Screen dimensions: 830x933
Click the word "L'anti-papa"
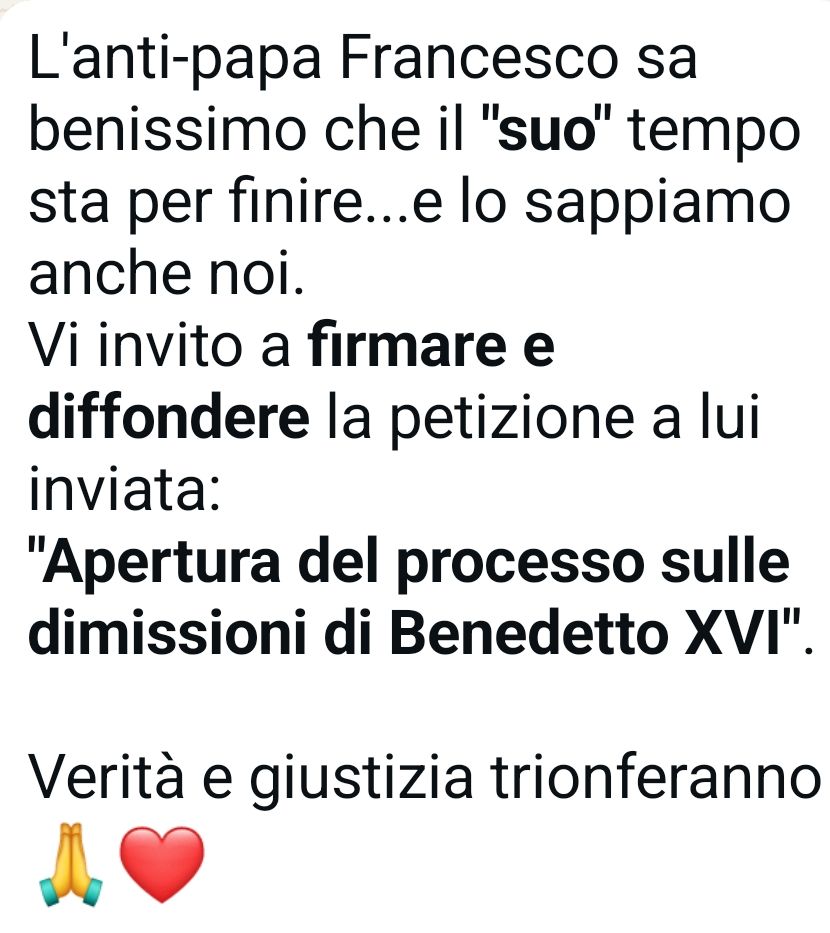175,60
